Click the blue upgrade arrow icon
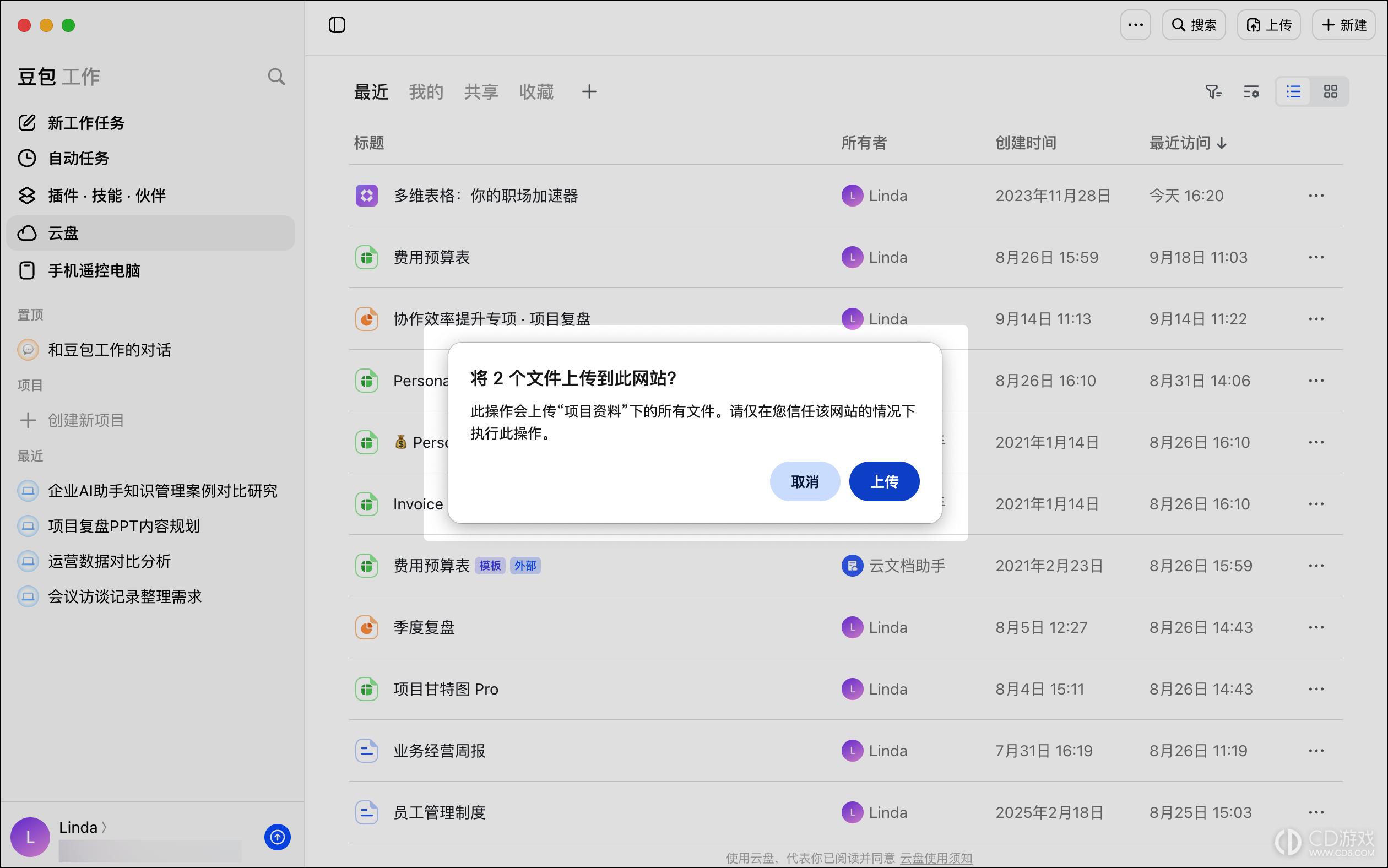Screen dimensions: 1388x868 [277, 837]
